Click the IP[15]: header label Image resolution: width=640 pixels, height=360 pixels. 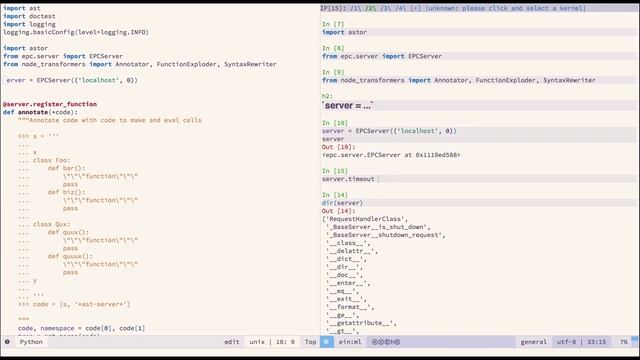tap(333, 8)
